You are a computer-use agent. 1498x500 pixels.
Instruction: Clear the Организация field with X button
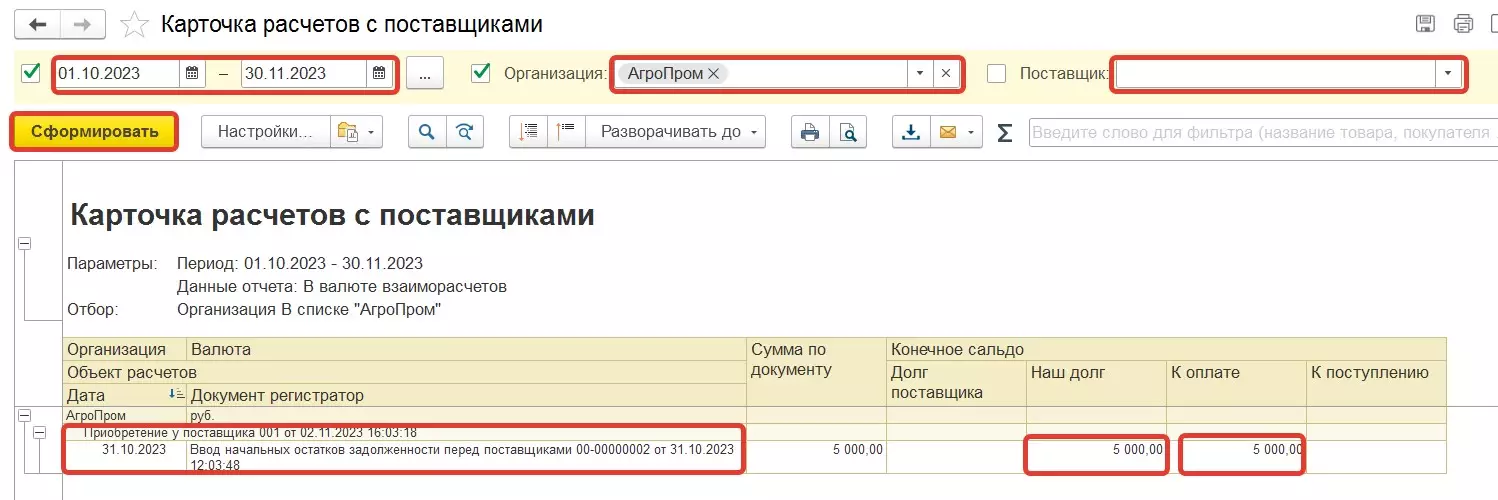946,73
